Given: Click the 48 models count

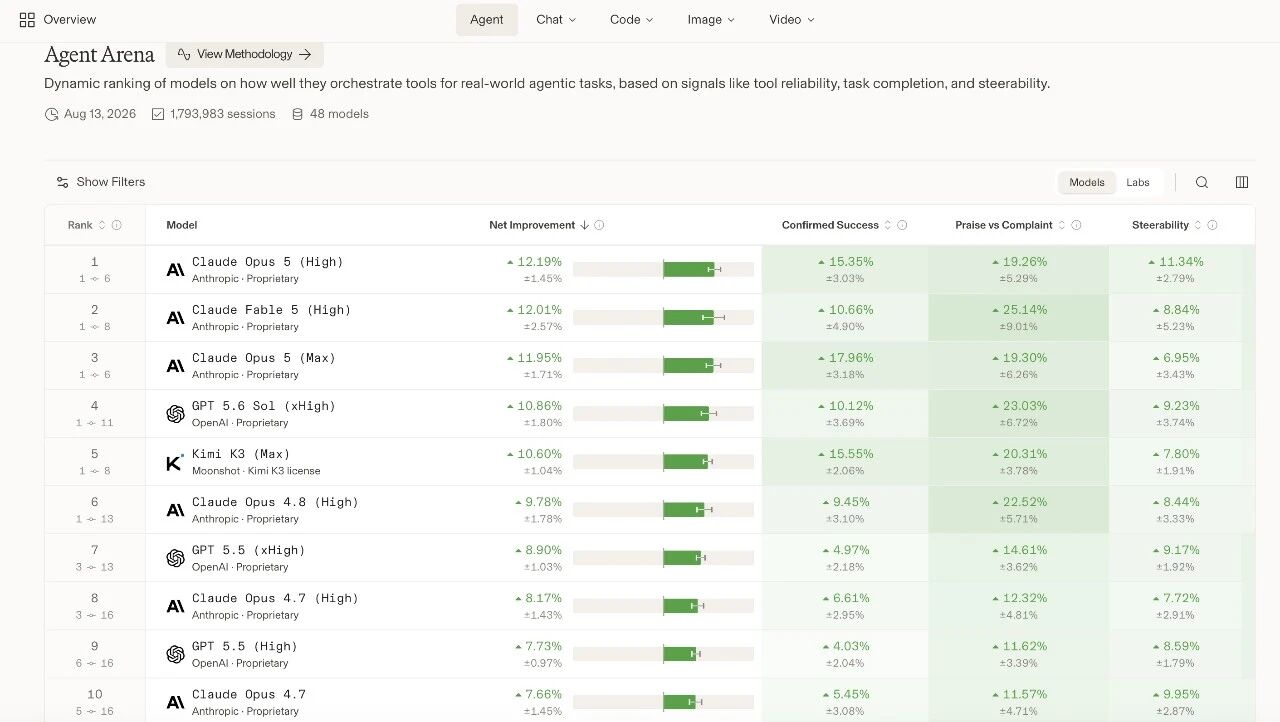Looking at the screenshot, I should [339, 114].
